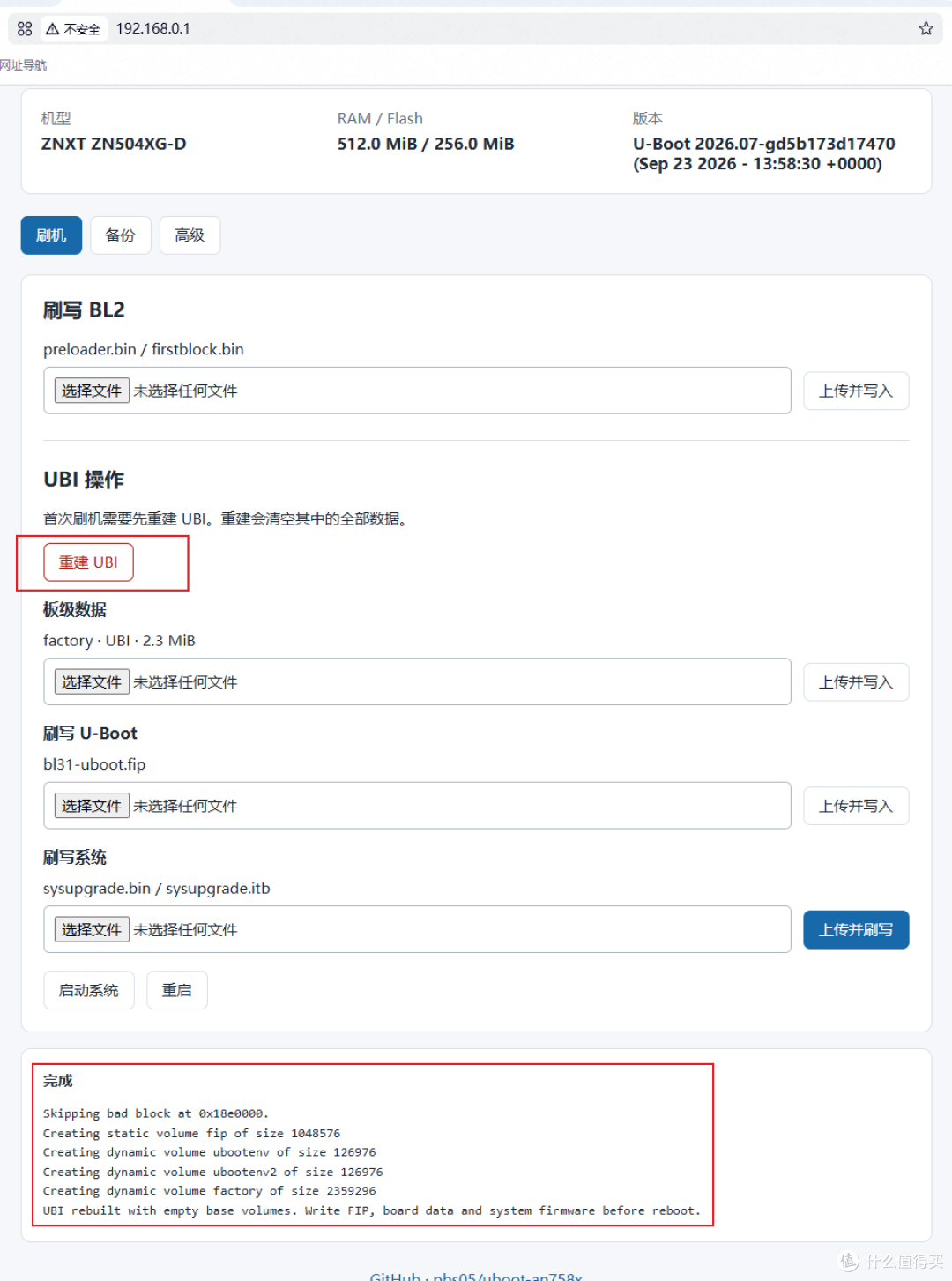
Task: Choose file for BL2 preloader.bin
Action: 92,391
